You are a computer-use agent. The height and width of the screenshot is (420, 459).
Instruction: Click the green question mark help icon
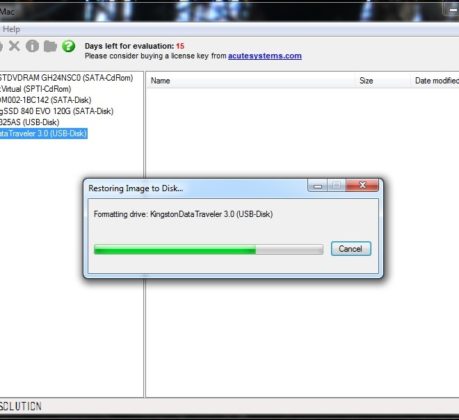69,46
